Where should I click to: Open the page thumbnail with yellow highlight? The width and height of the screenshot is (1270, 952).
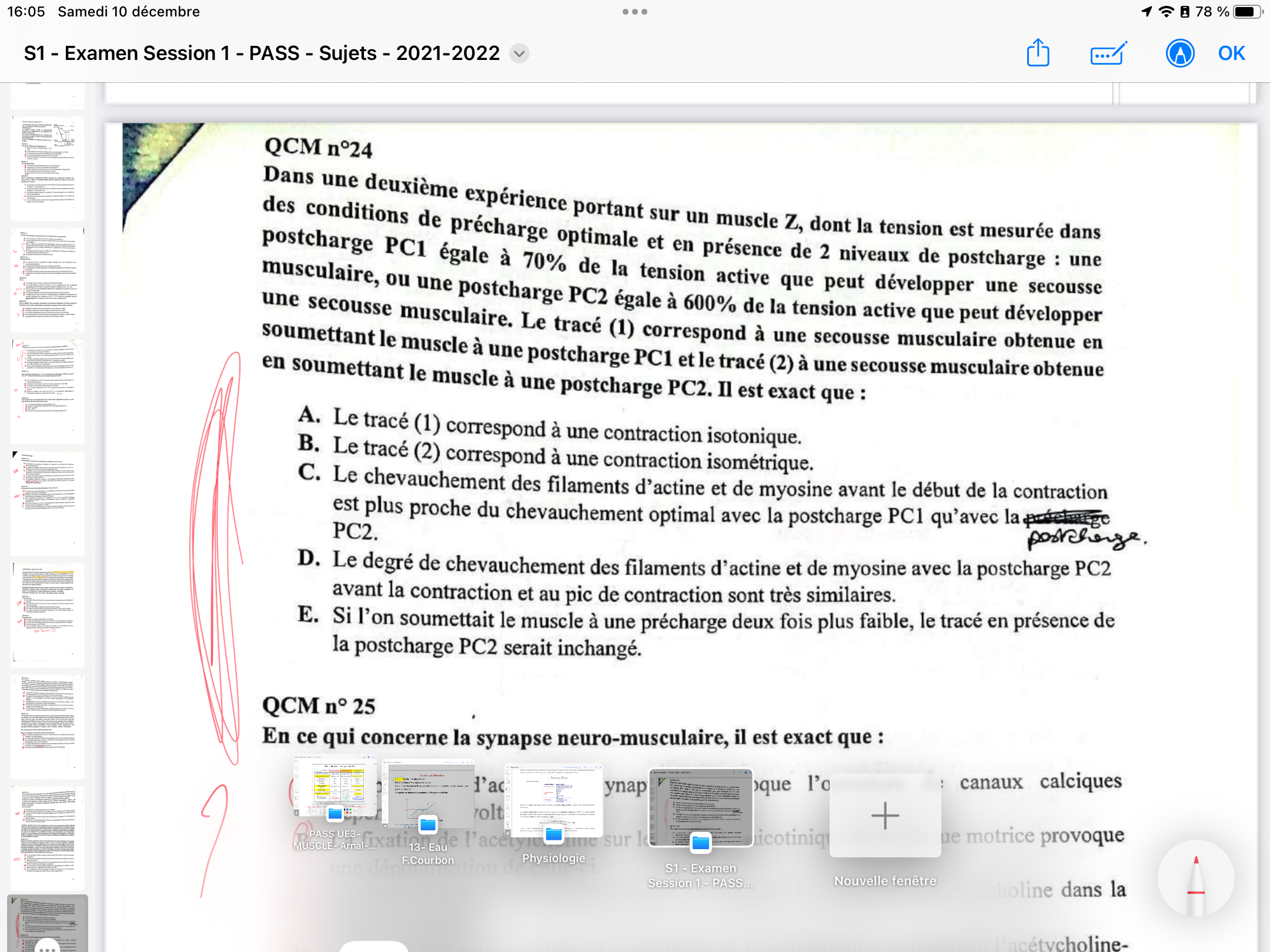pyautogui.click(x=48, y=614)
